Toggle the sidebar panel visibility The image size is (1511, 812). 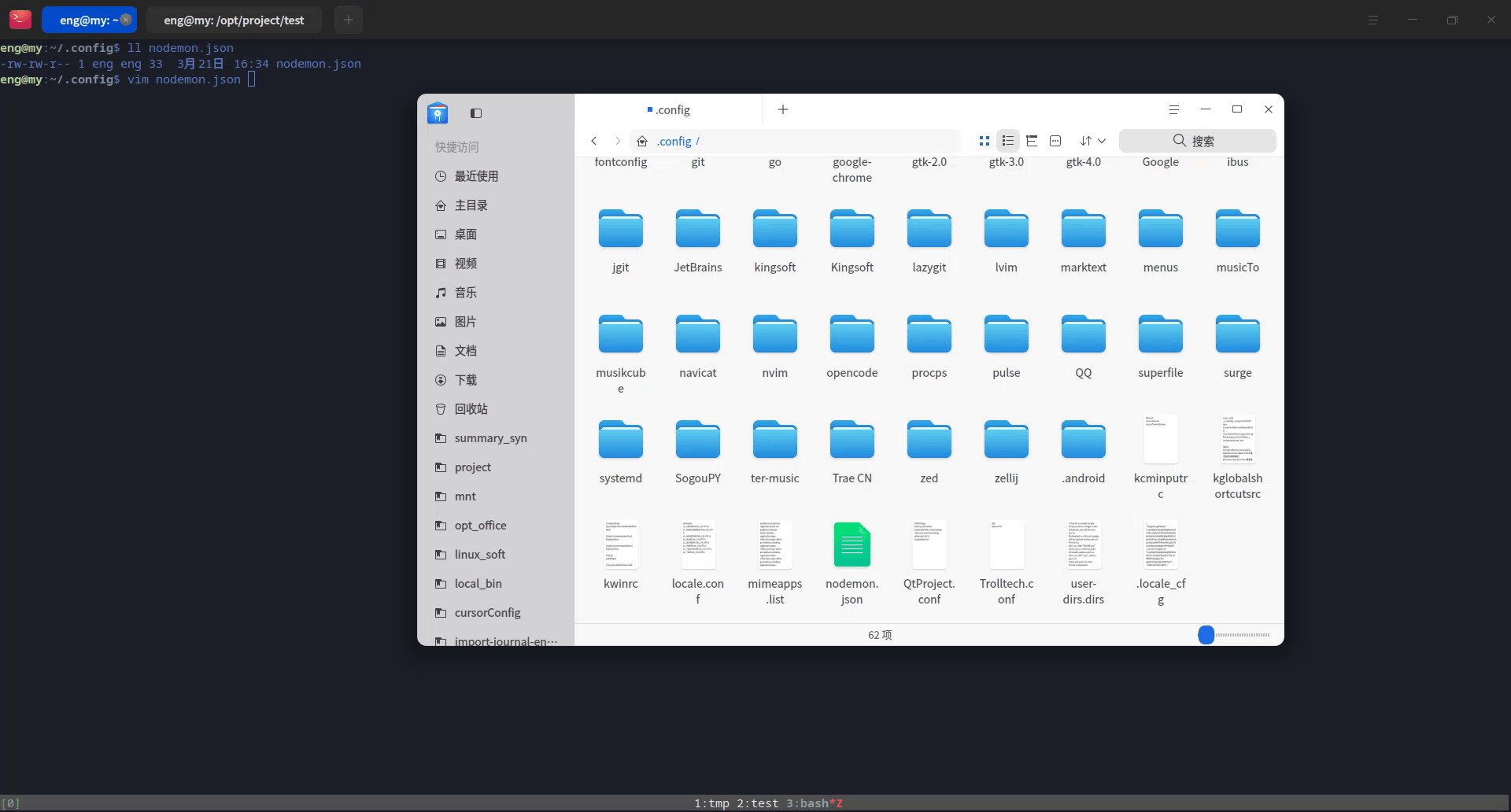[475, 113]
